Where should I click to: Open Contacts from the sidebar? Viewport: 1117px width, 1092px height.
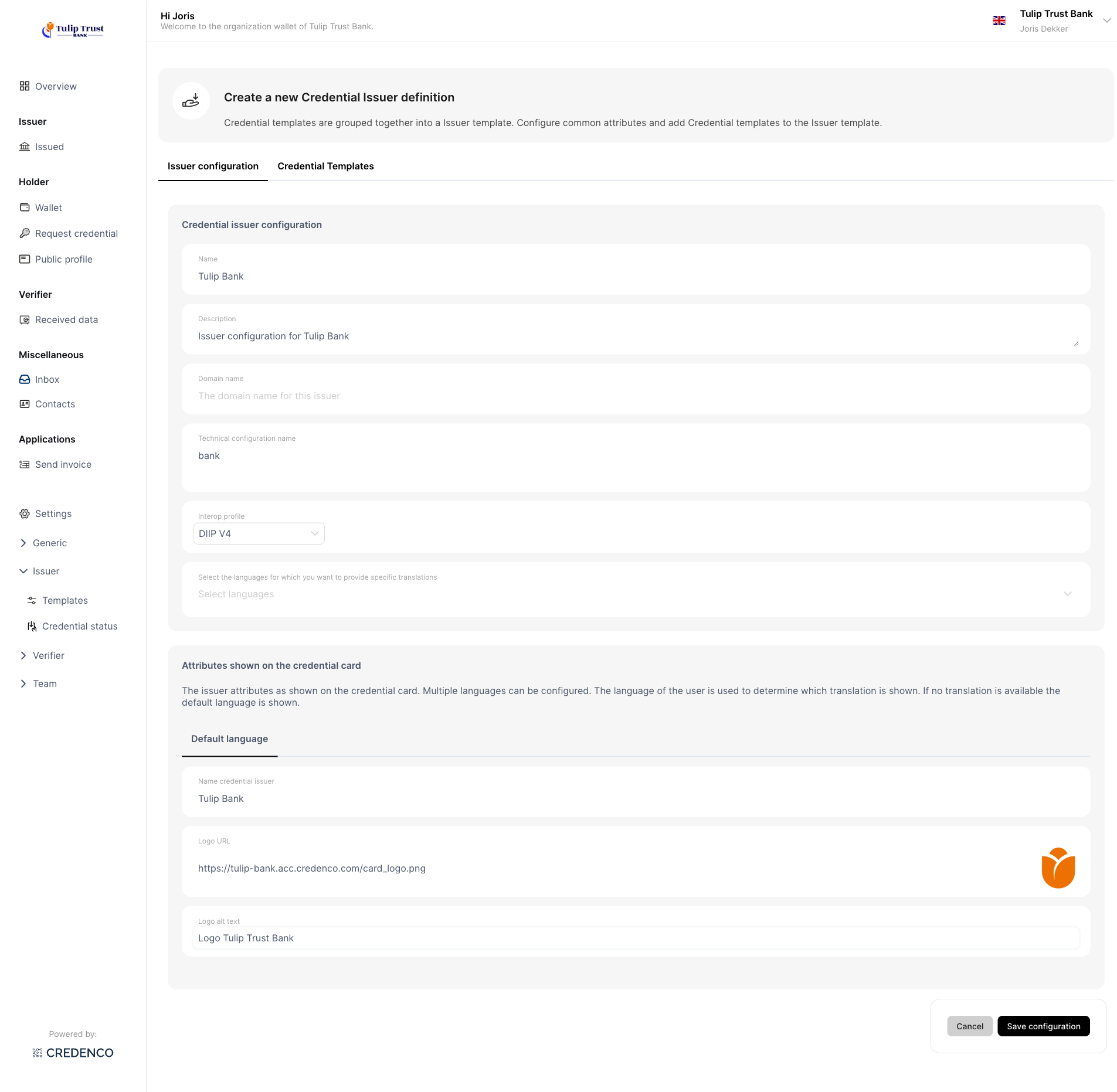point(54,404)
